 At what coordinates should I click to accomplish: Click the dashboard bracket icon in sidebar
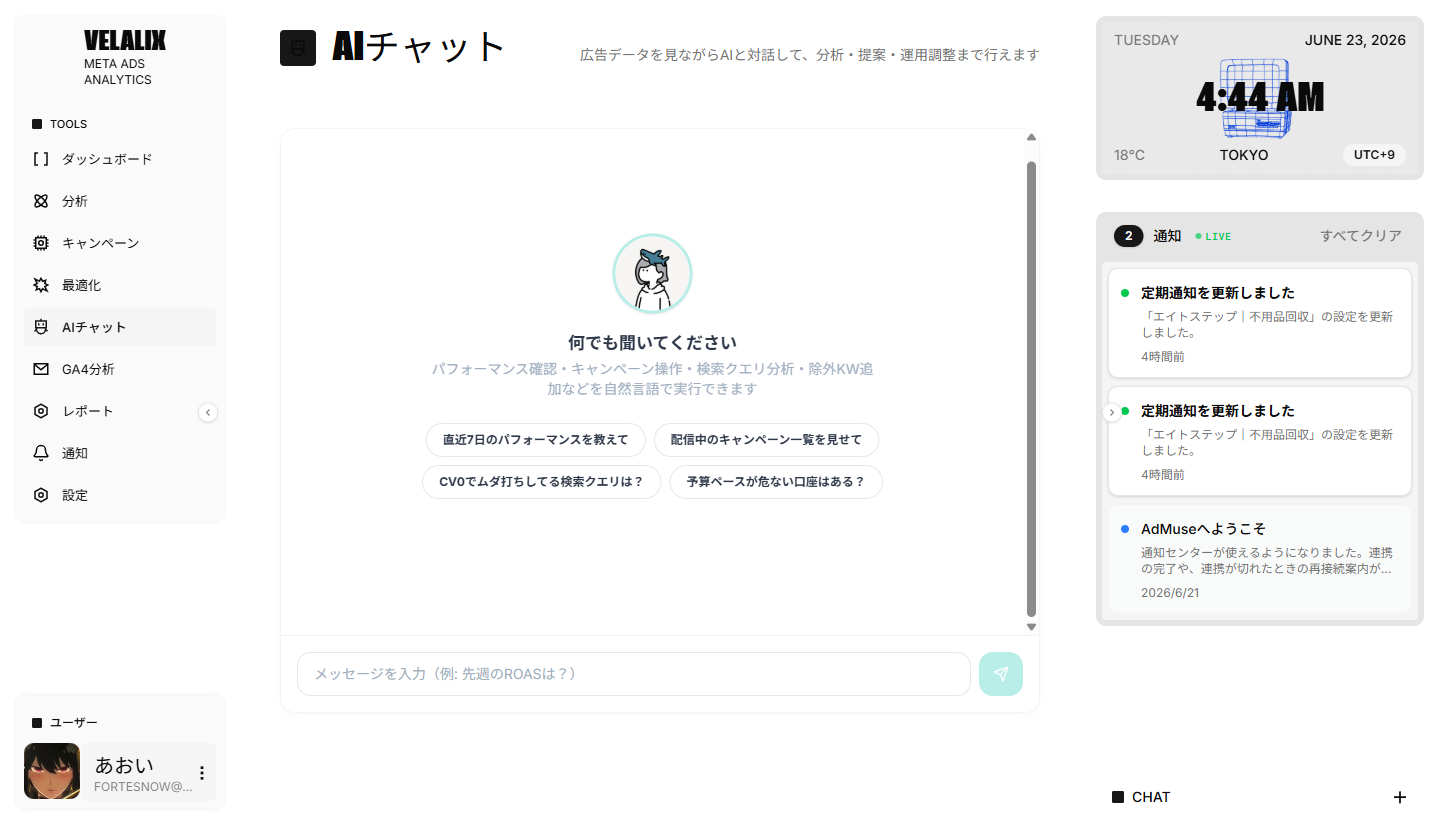[x=41, y=159]
